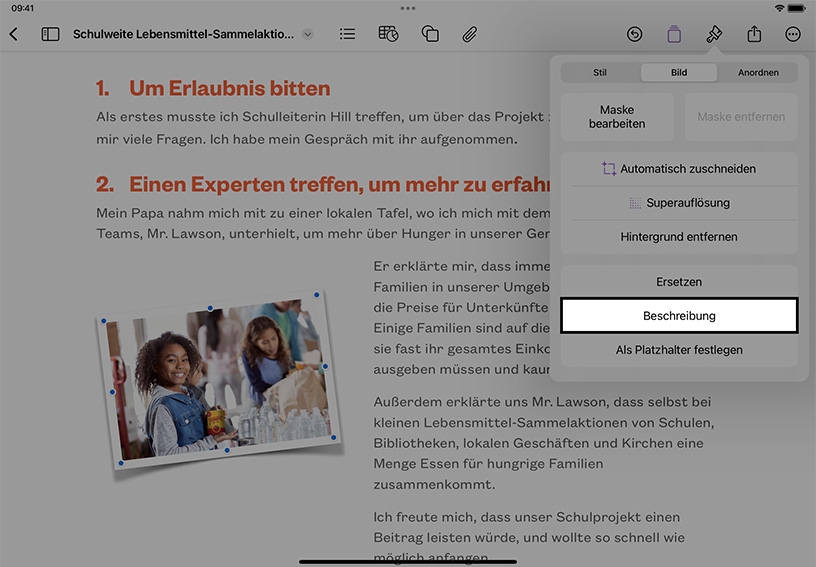Tap heading 'Einen Experten treffen'
The width and height of the screenshot is (816, 567).
246,184
